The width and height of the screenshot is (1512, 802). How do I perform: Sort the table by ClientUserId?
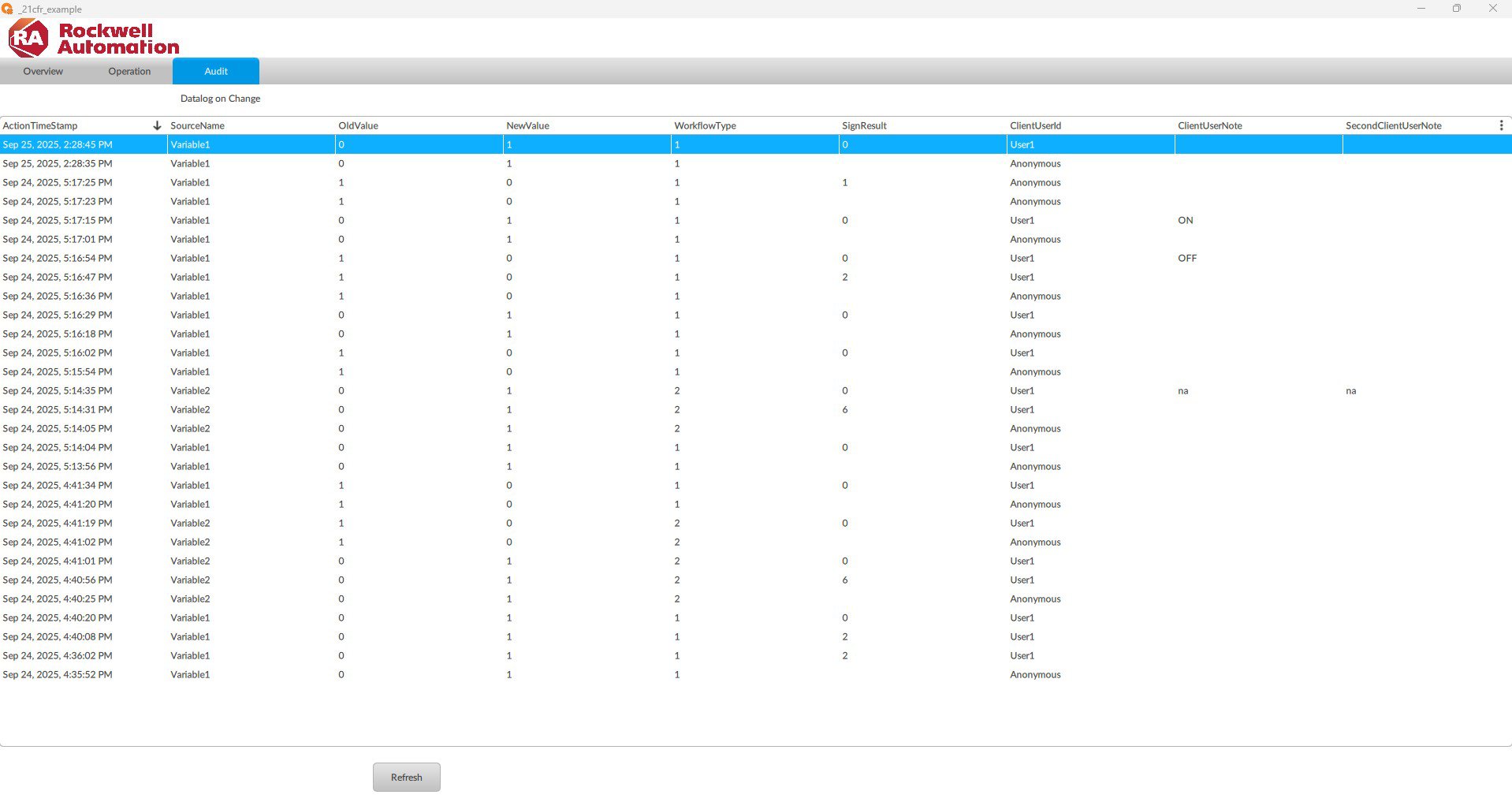coord(1035,125)
